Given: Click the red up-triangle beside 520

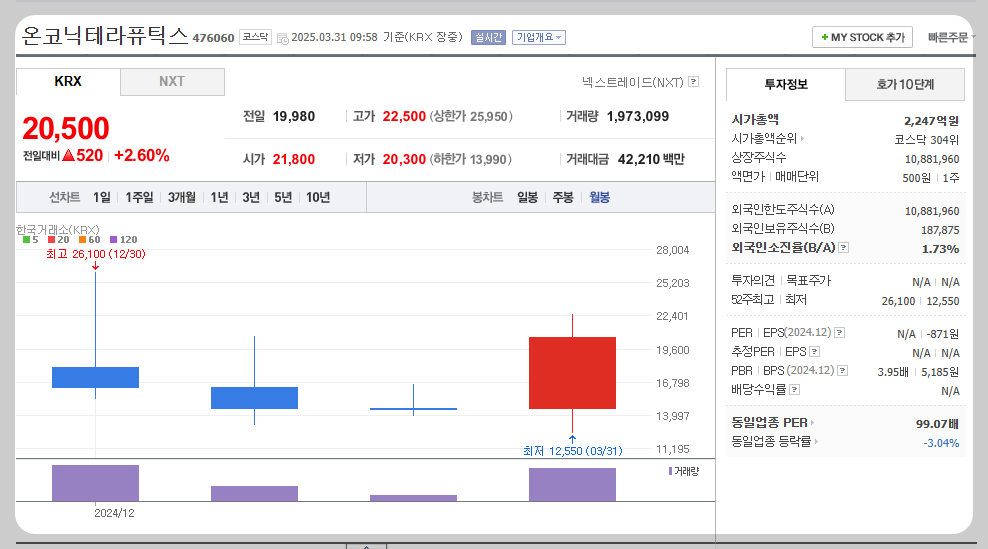Looking at the screenshot, I should coord(68,155).
